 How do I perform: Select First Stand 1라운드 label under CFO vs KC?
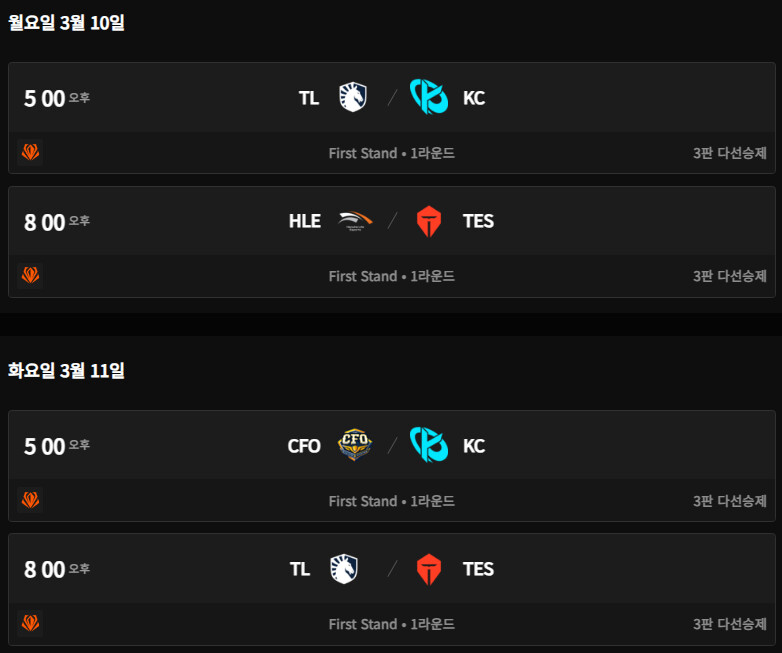[x=392, y=501]
